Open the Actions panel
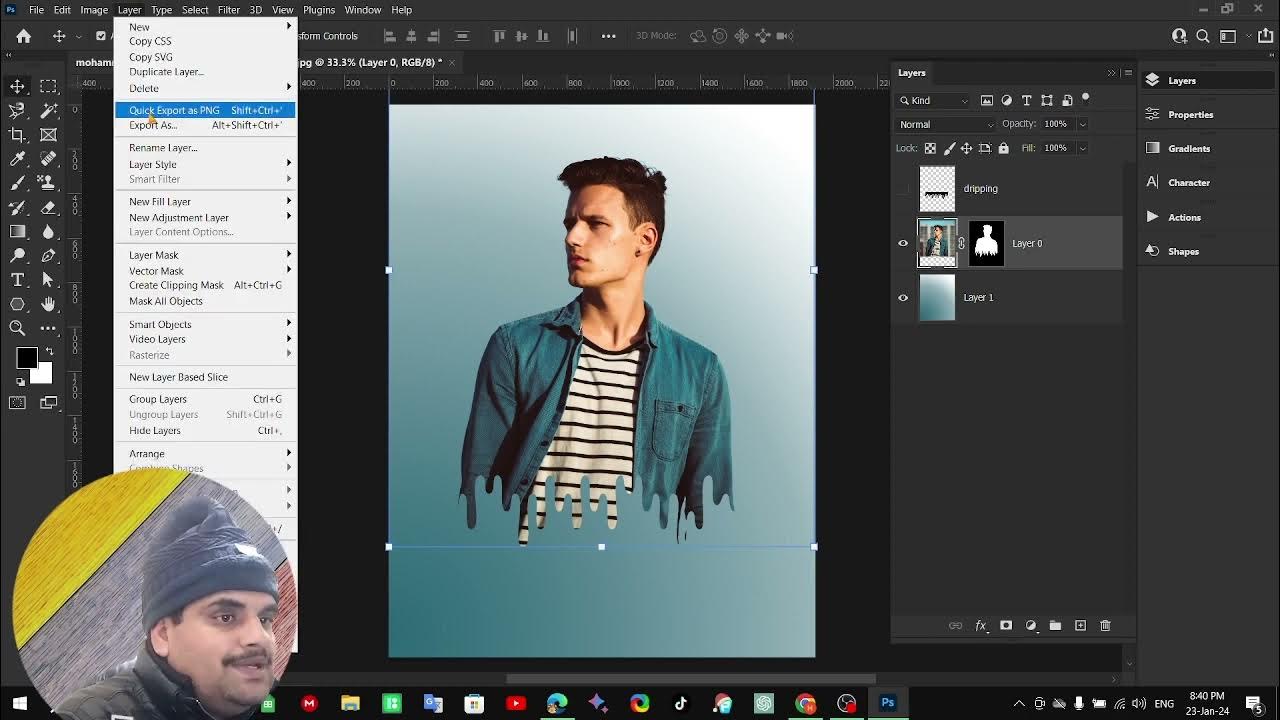This screenshot has height=720, width=1280. point(1184,218)
